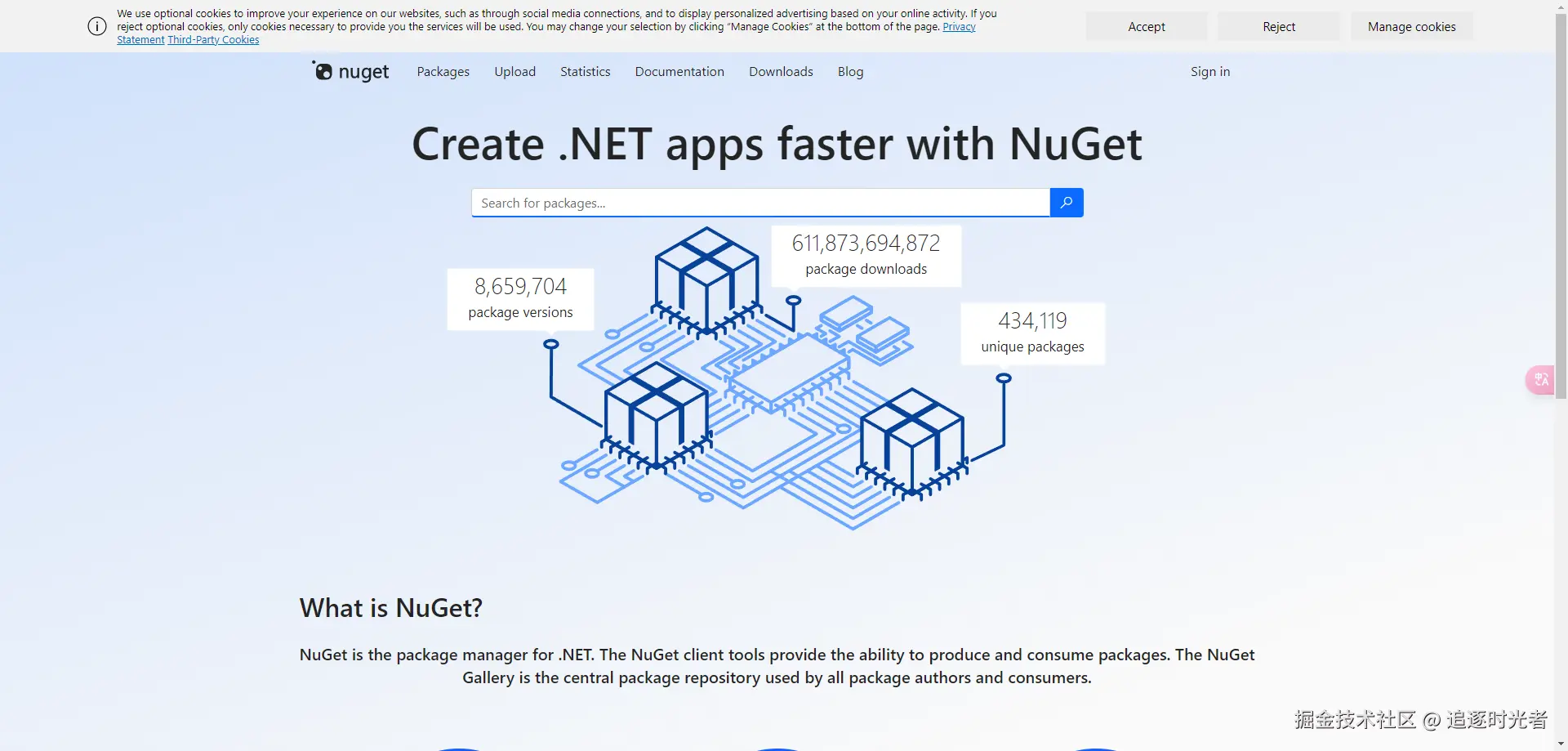Open the pink translate floating widget

[x=1540, y=380]
